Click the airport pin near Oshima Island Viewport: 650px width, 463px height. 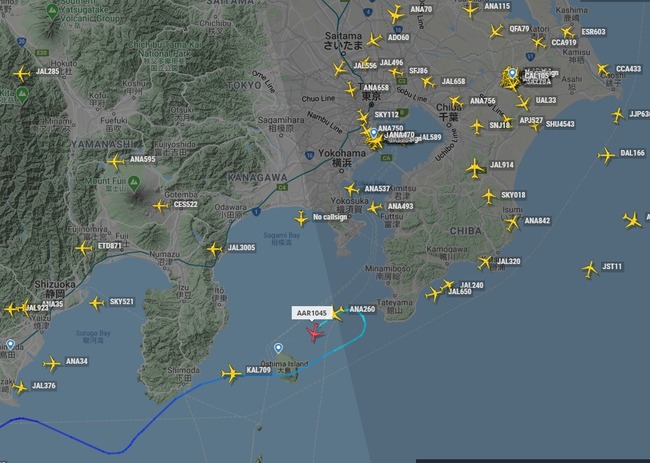tap(279, 348)
